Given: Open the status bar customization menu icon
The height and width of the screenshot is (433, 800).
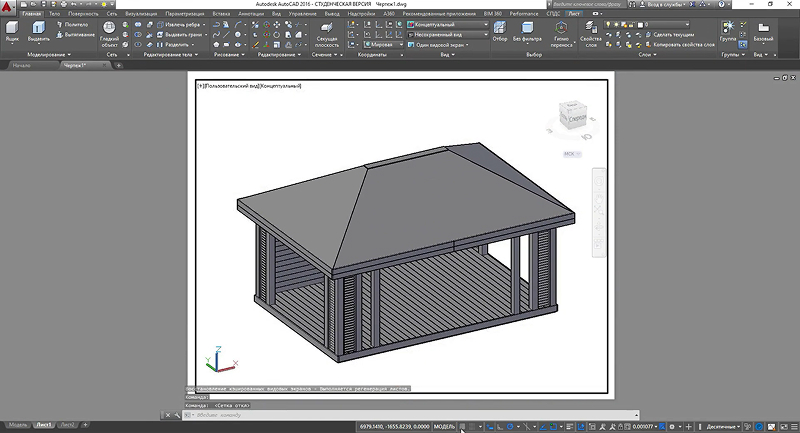Looking at the screenshot, I should pyautogui.click(x=794, y=426).
